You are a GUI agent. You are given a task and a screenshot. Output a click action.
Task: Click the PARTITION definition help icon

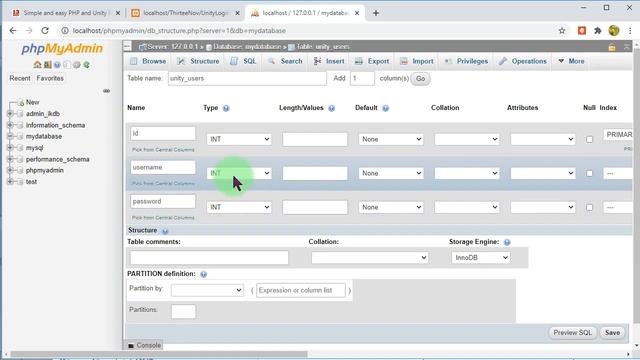203,274
